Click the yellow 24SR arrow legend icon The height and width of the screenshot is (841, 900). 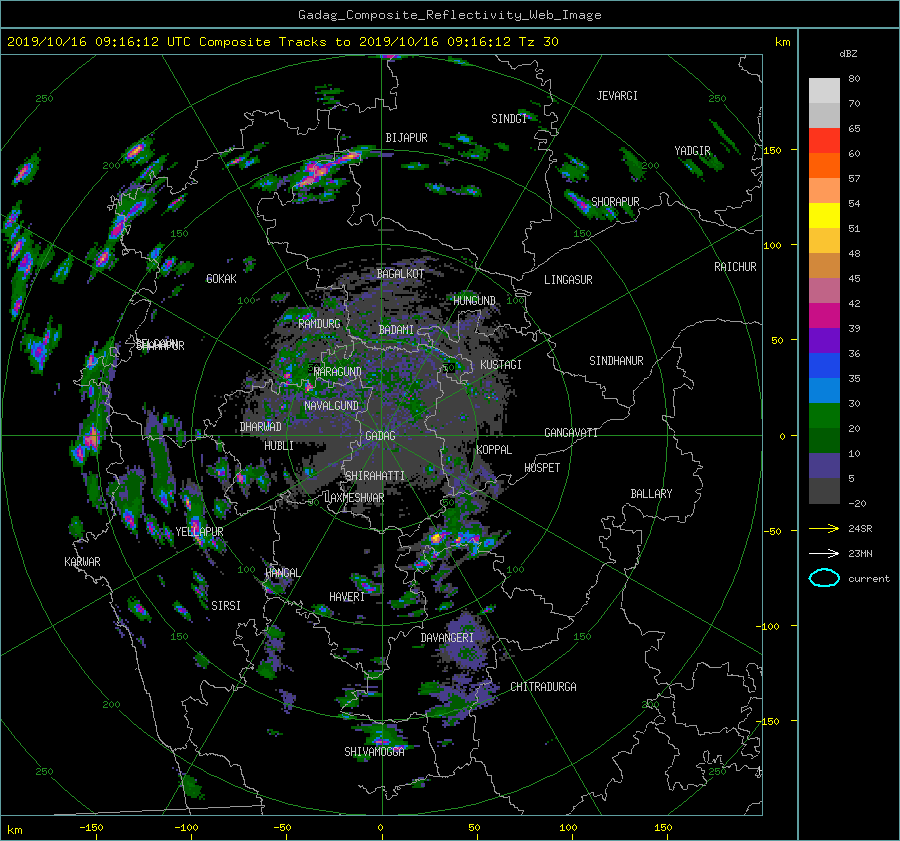[x=824, y=528]
